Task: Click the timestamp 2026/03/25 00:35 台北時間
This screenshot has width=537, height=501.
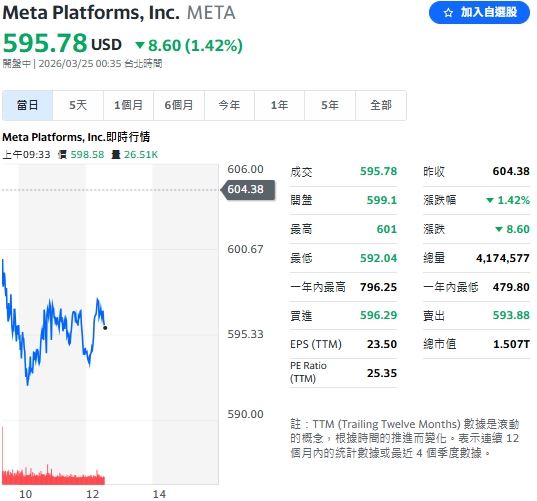Action: (x=100, y=64)
